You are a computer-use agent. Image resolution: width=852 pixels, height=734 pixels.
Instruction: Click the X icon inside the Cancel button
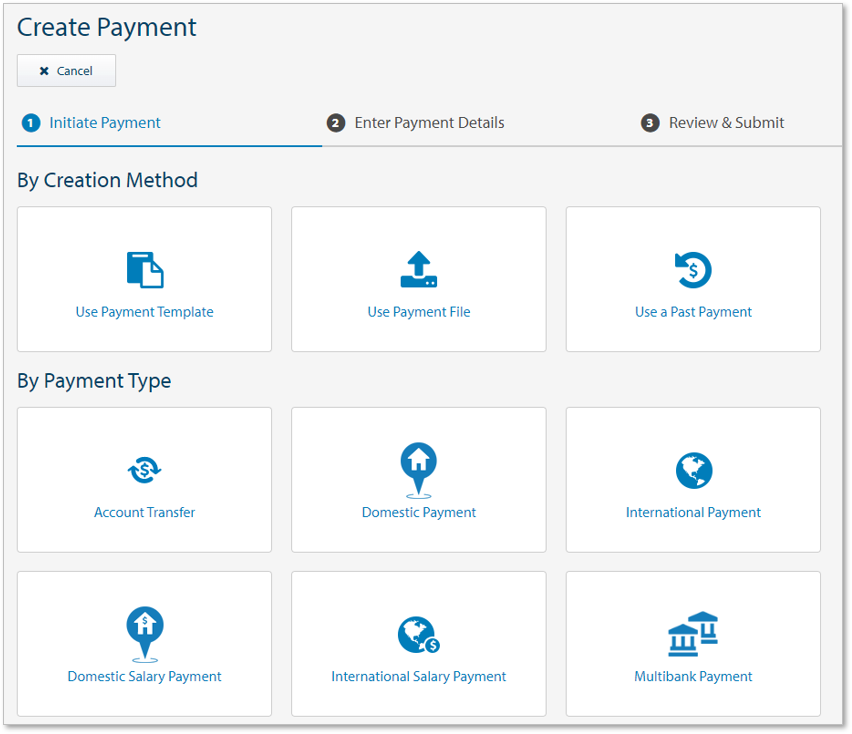(x=43, y=70)
